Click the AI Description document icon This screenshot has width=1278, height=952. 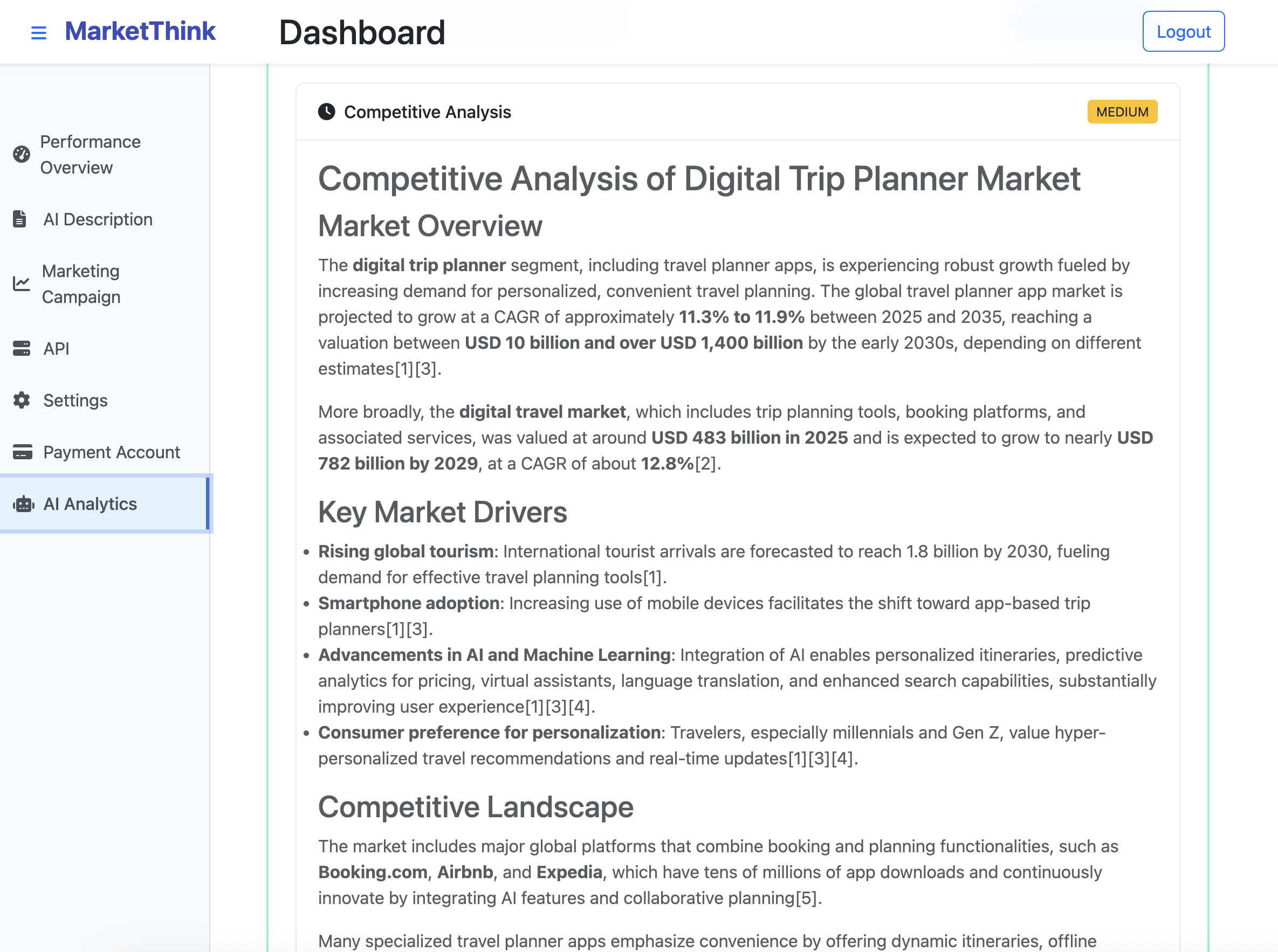(x=19, y=219)
